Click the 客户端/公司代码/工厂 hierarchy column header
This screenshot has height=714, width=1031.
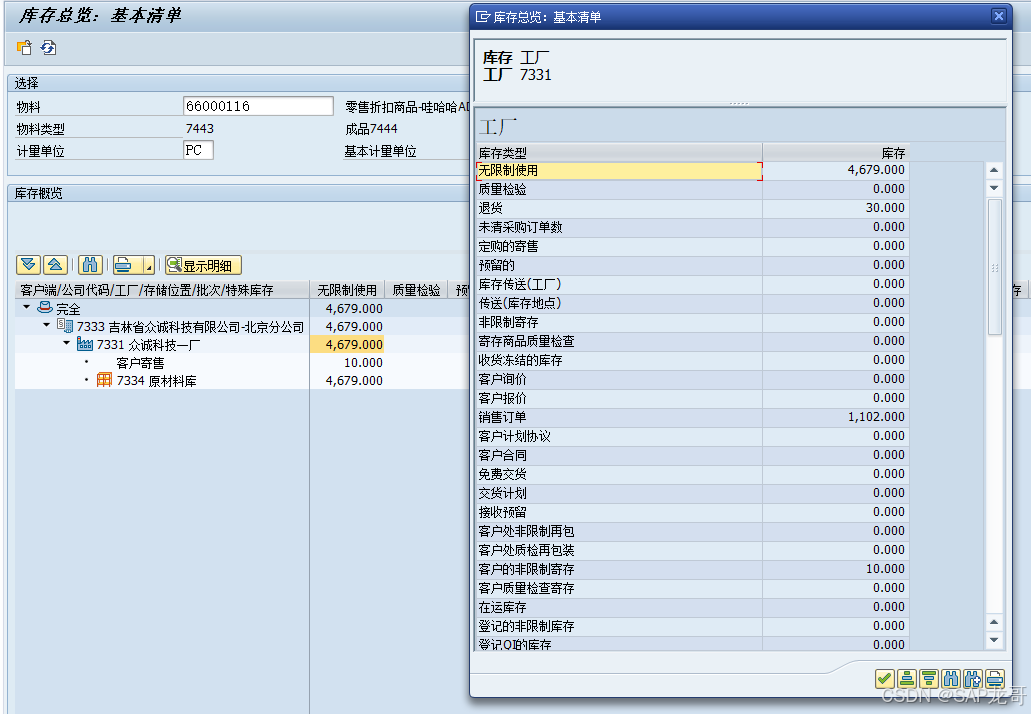[162, 290]
